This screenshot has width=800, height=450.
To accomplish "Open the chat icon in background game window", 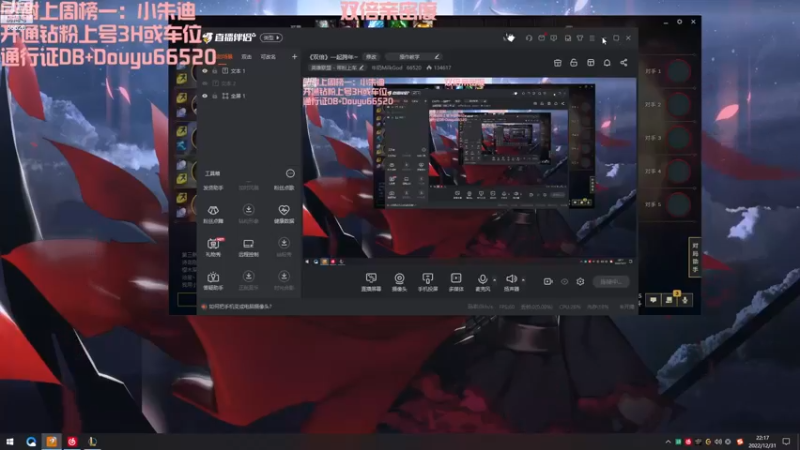I will coord(653,300).
